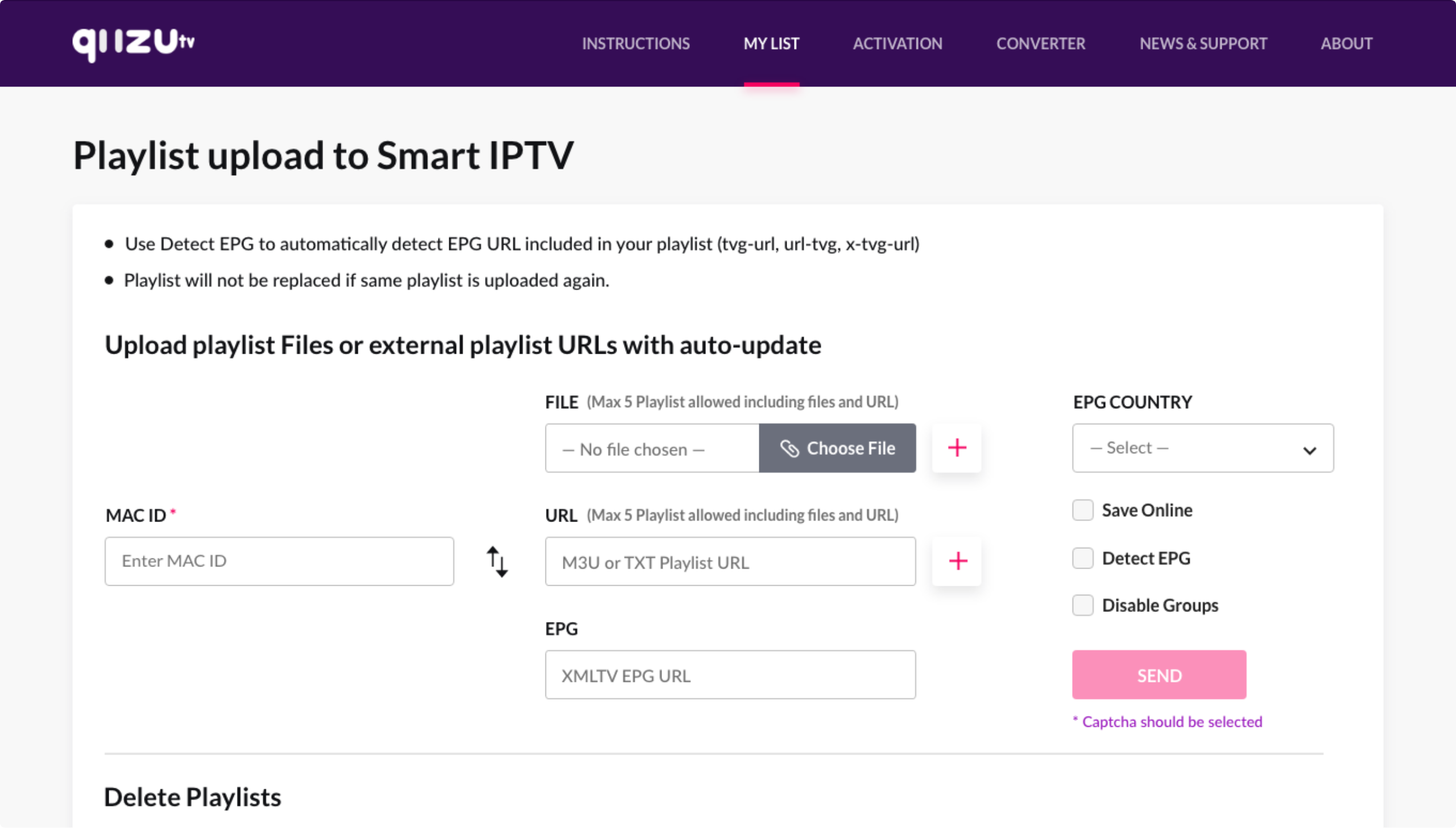Focus the Enter MAC ID field
Screen dimensions: 1456x828
(279, 561)
